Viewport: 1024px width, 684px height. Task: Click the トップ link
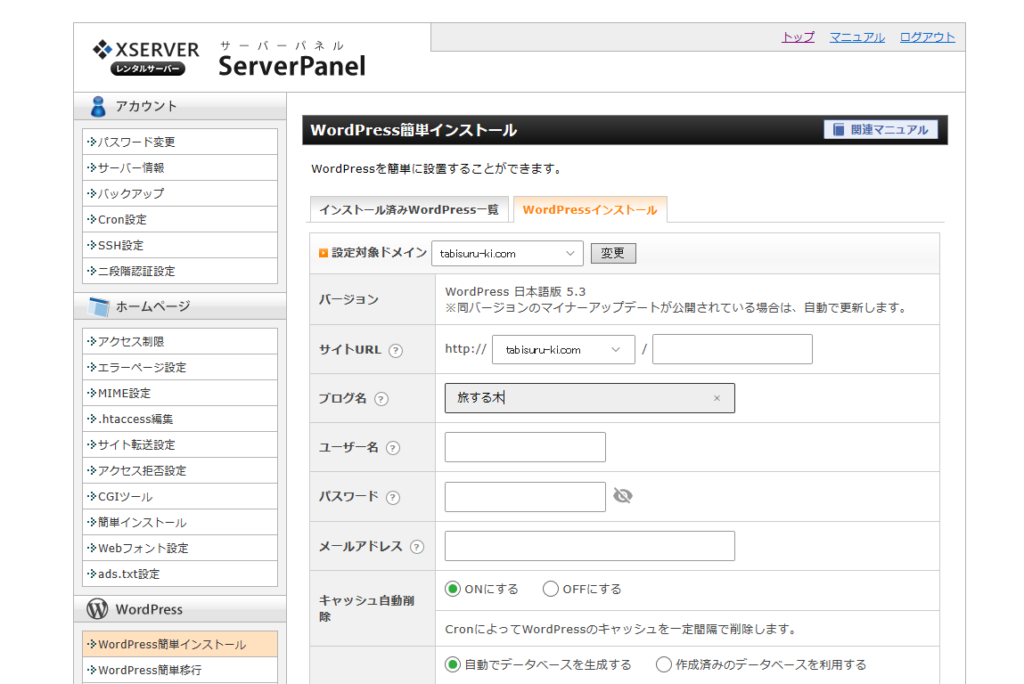tap(798, 37)
